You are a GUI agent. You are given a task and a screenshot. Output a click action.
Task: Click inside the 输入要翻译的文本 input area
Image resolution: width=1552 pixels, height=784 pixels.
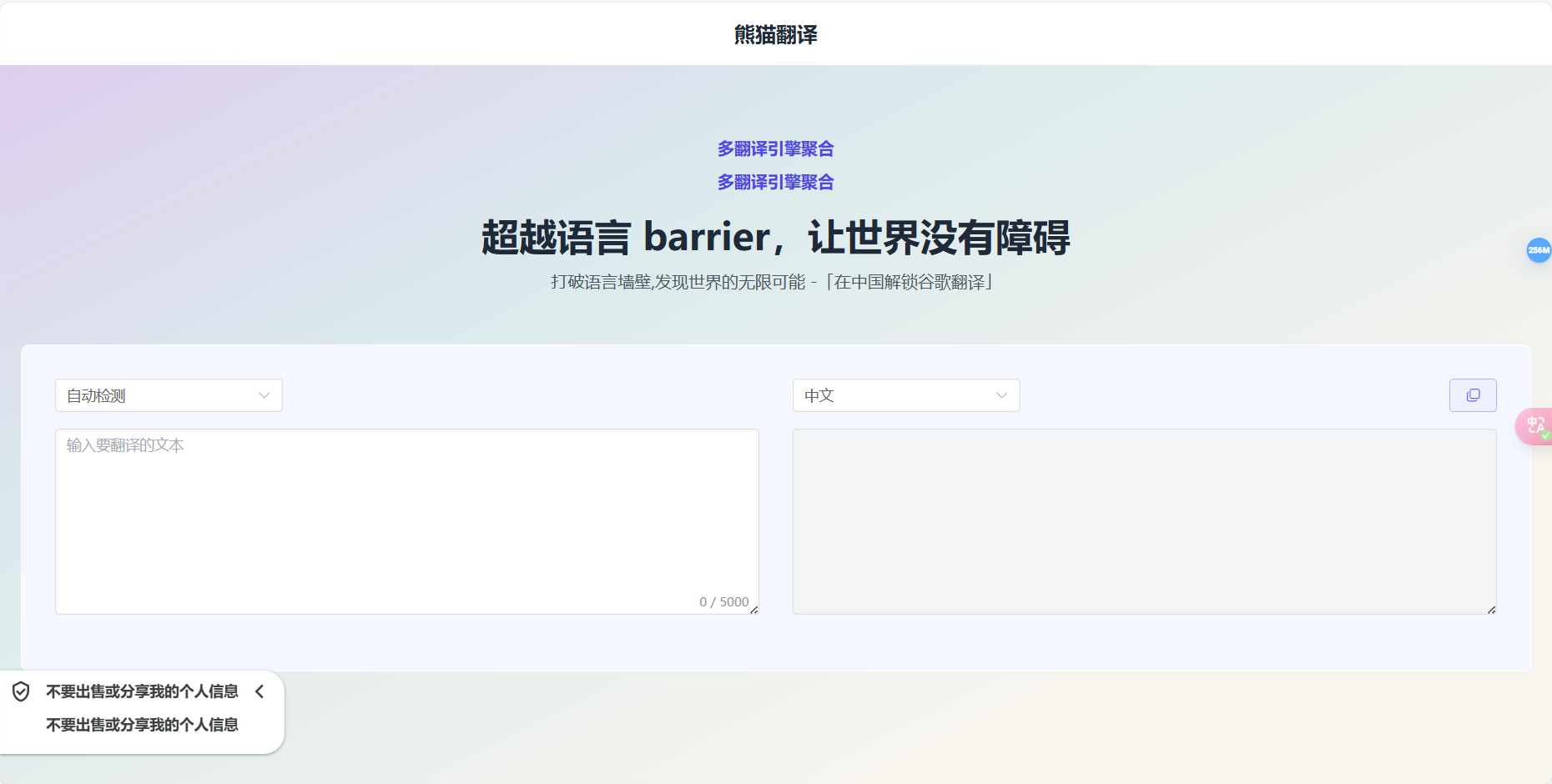(x=407, y=517)
